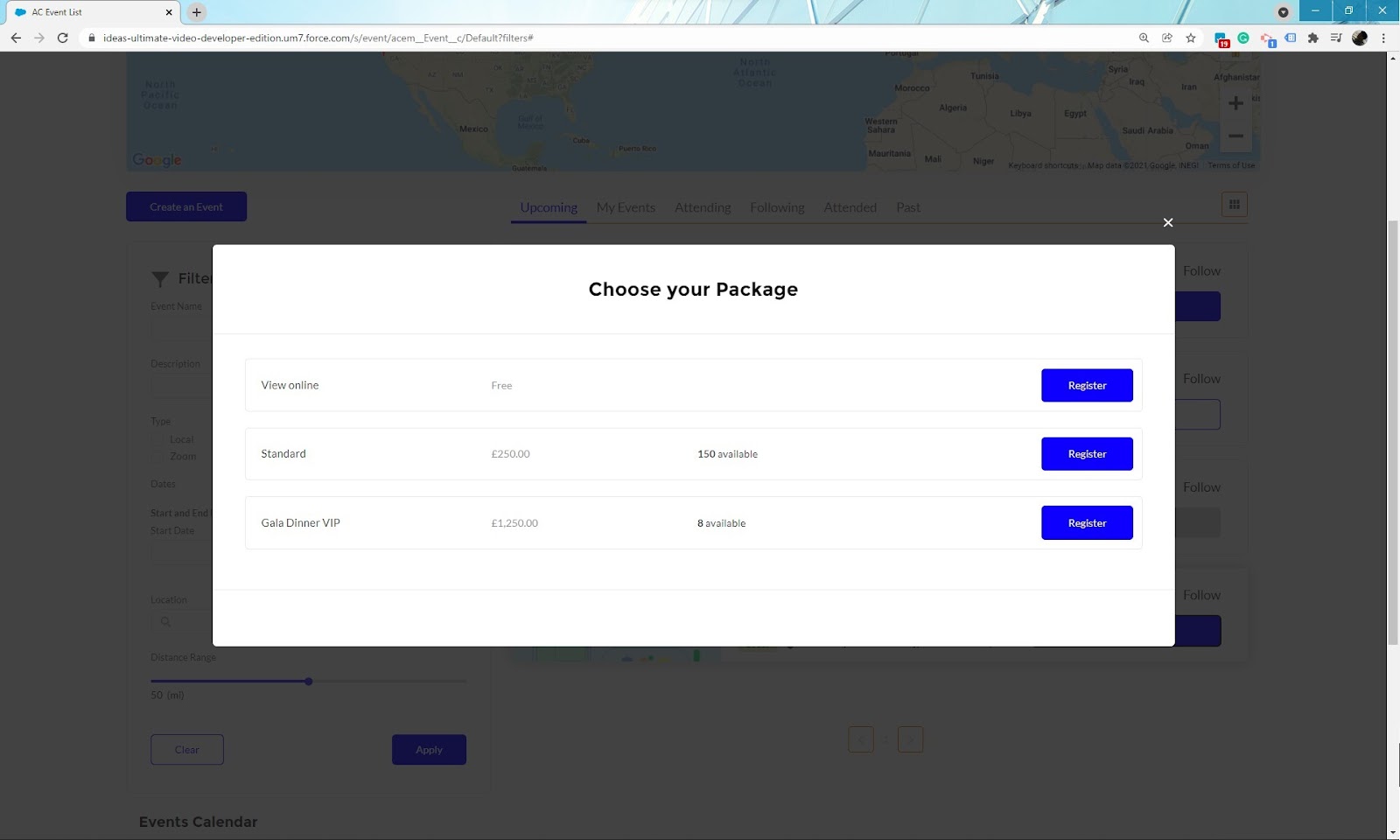Click the tab search dropdown circle
The width and height of the screenshot is (1400, 840).
pyautogui.click(x=1283, y=12)
